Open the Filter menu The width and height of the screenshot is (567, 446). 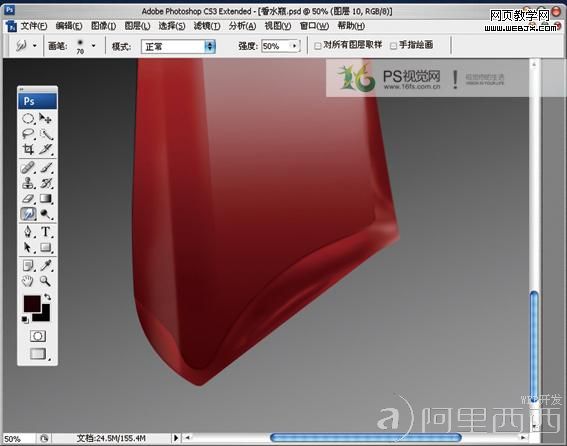[x=207, y=26]
